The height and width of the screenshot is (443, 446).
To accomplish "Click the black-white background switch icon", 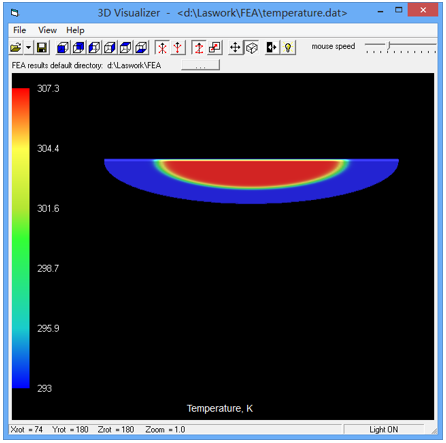I will point(272,48).
